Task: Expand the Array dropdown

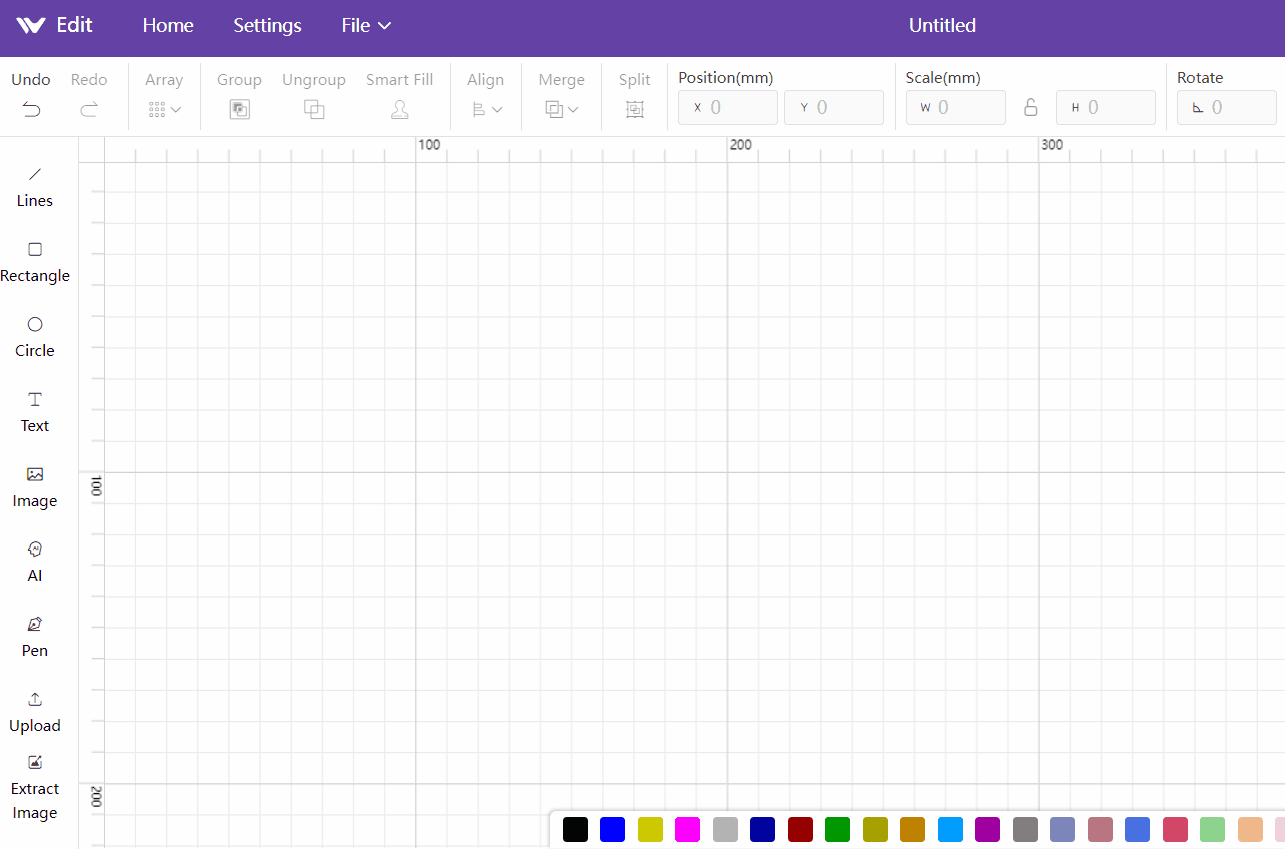Action: coord(164,110)
